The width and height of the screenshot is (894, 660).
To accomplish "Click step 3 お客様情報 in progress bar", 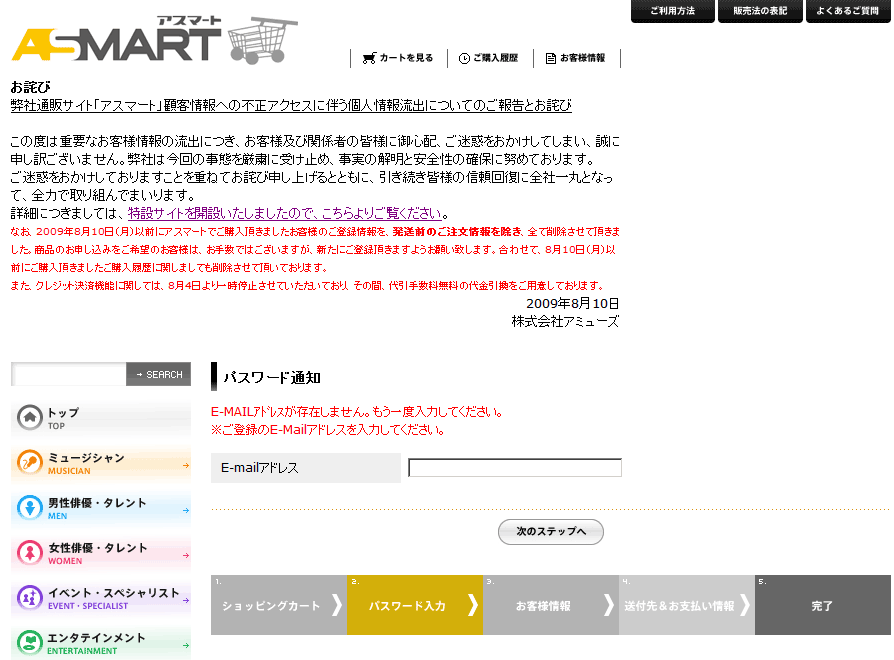I will click(551, 605).
